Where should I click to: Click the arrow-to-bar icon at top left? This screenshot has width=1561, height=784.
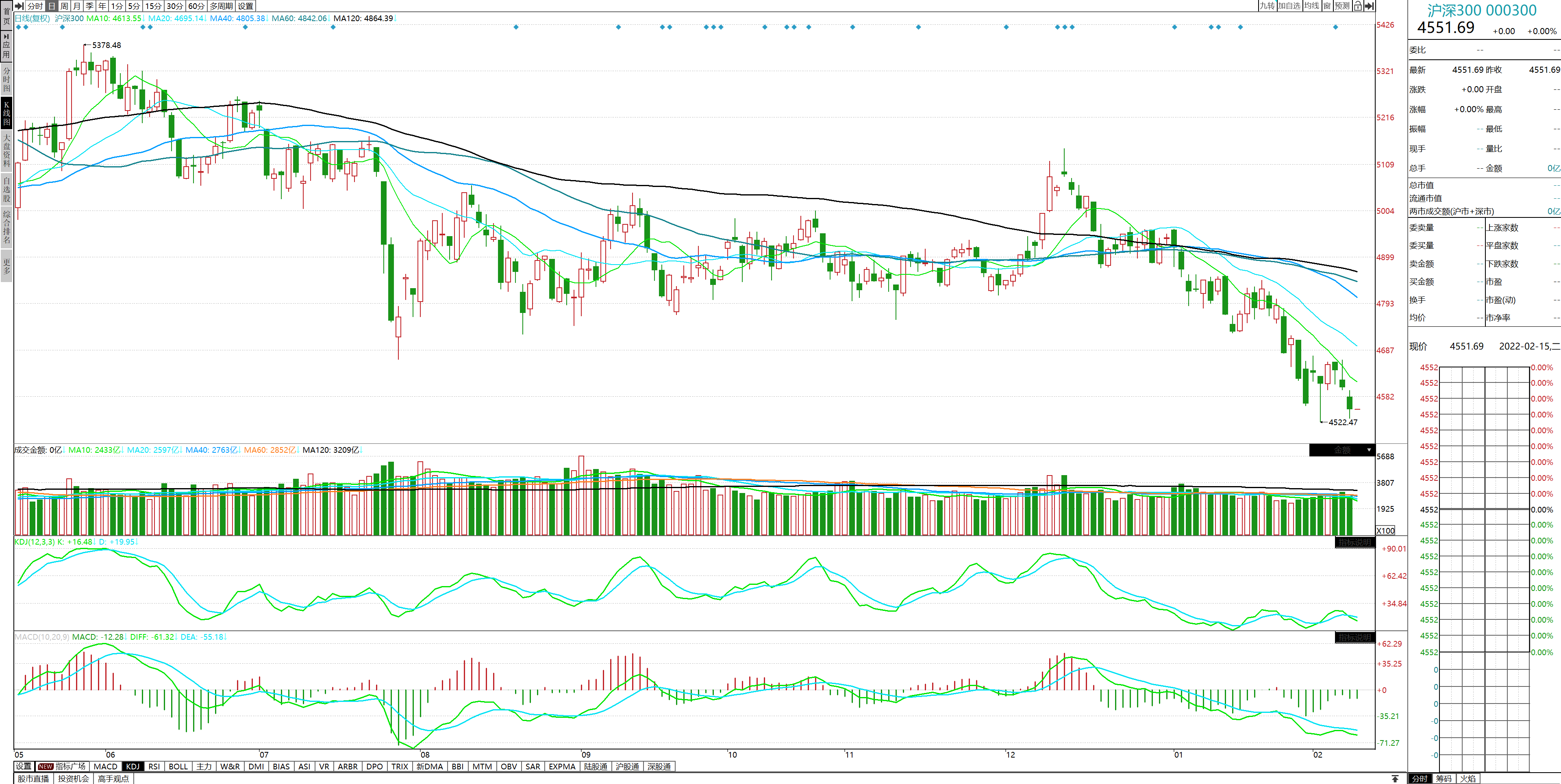[x=19, y=6]
